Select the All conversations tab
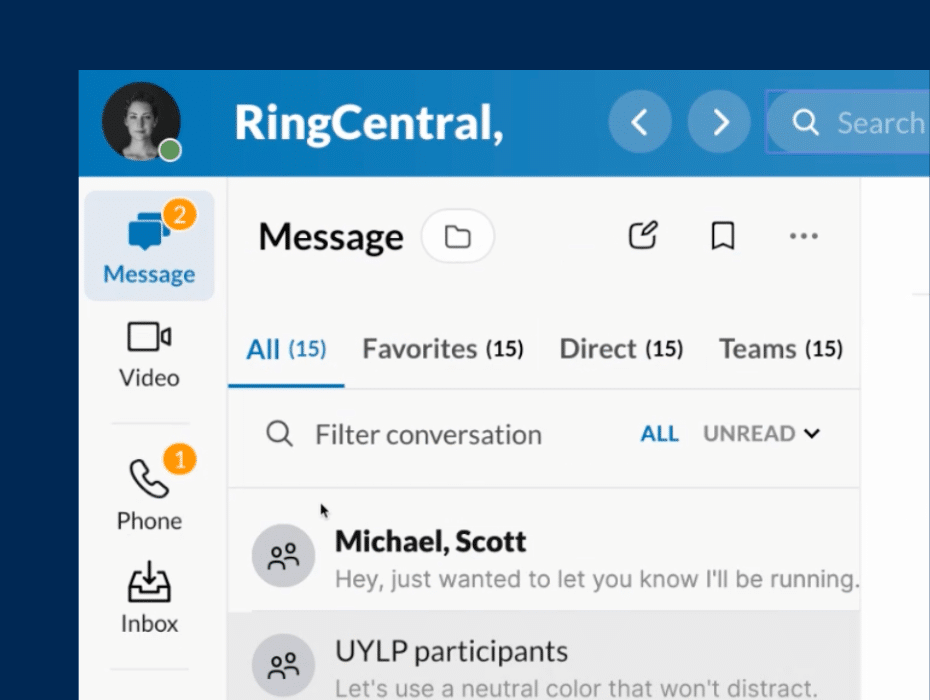 (286, 349)
